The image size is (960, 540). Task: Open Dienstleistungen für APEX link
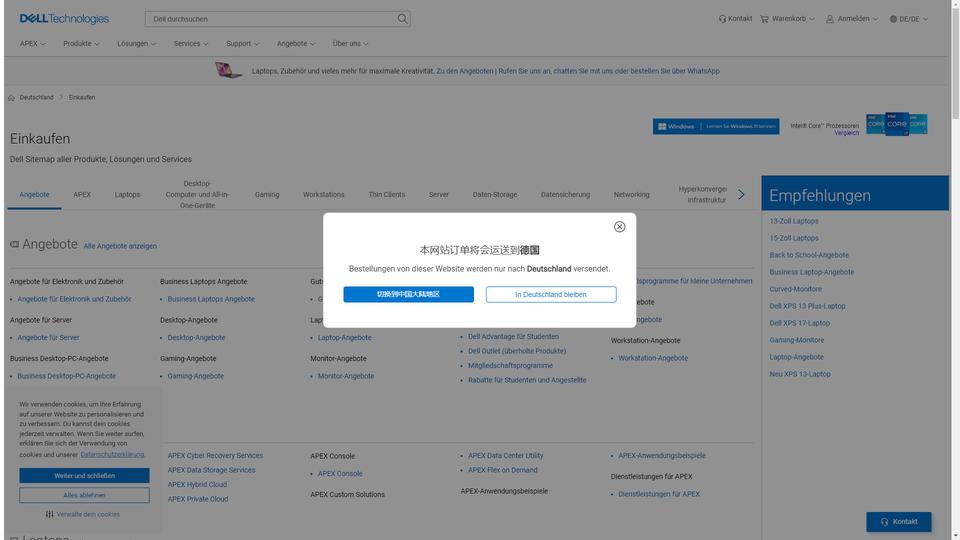(659, 495)
